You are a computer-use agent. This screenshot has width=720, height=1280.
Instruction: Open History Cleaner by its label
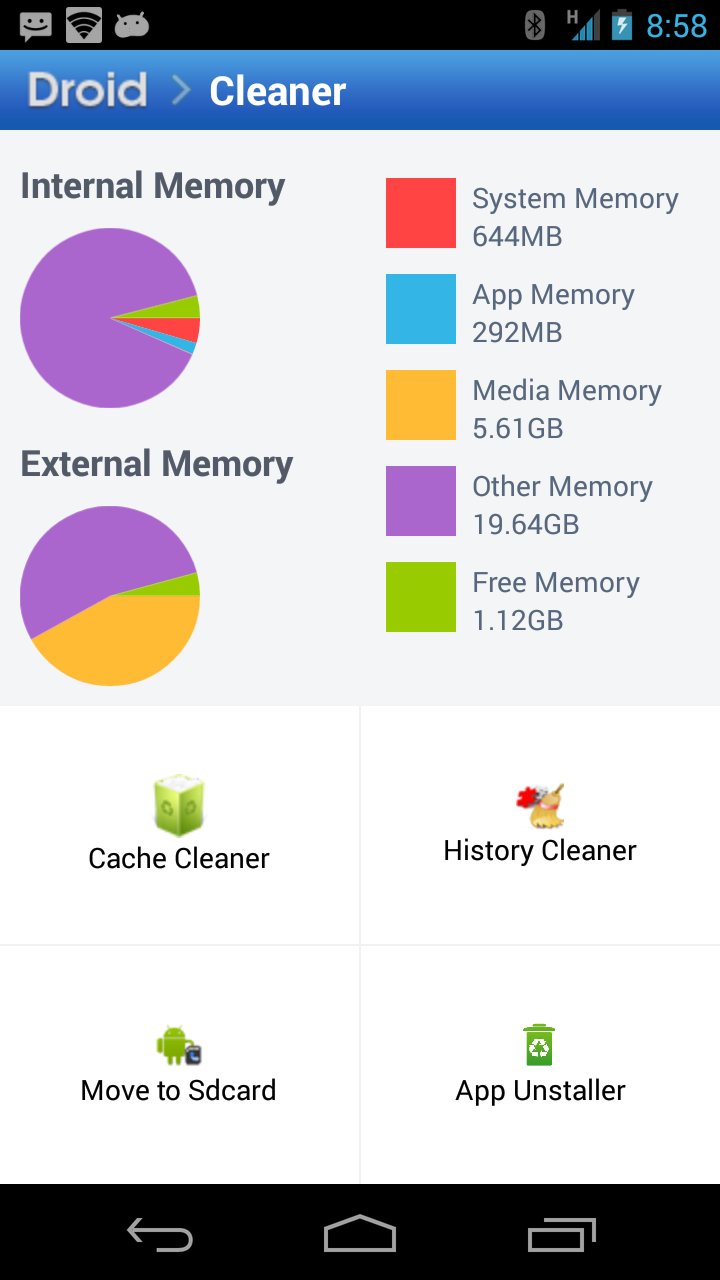tap(540, 850)
